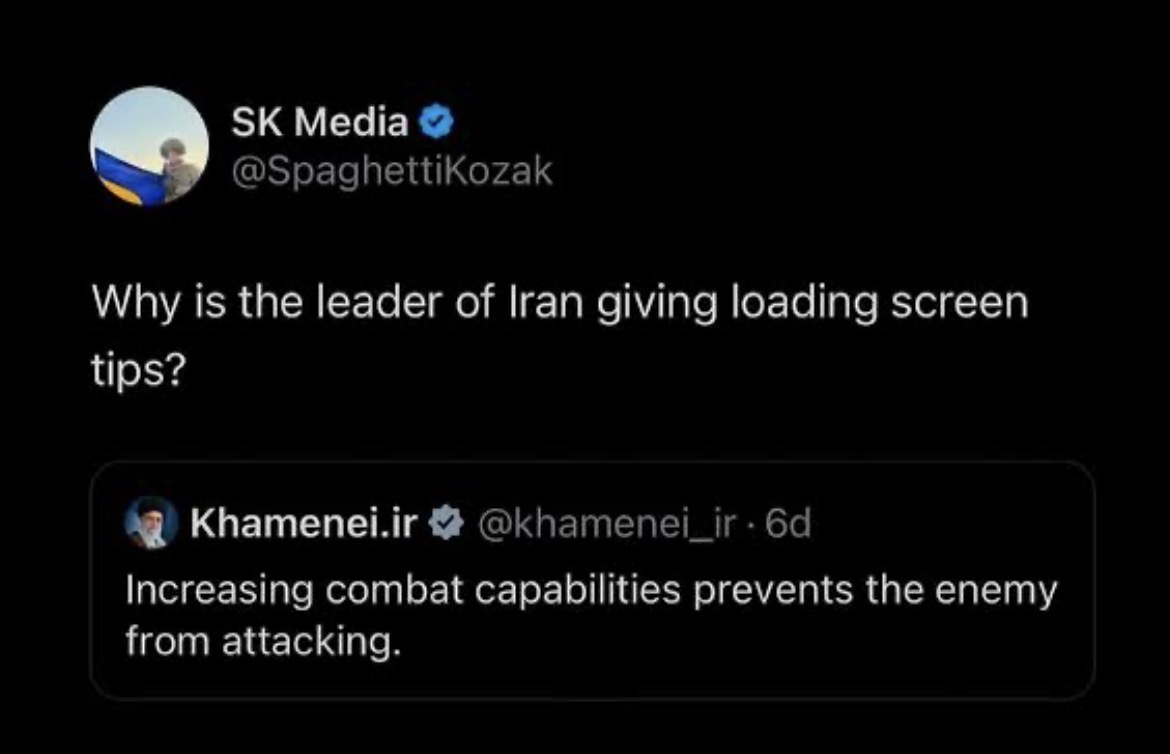Open the @SpaghettiKozak handle

[391, 171]
